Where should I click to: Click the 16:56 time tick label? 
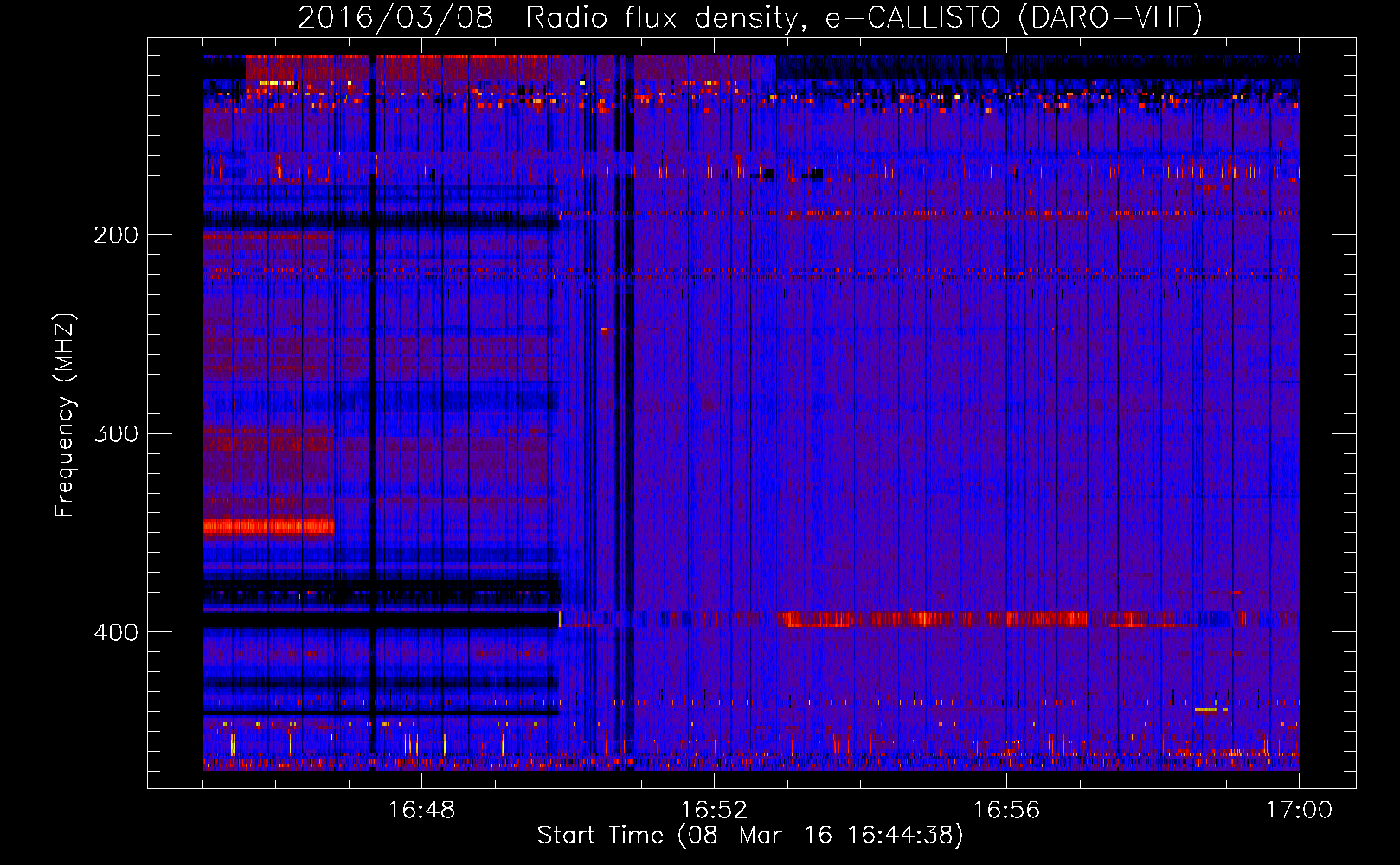[x=1006, y=811]
